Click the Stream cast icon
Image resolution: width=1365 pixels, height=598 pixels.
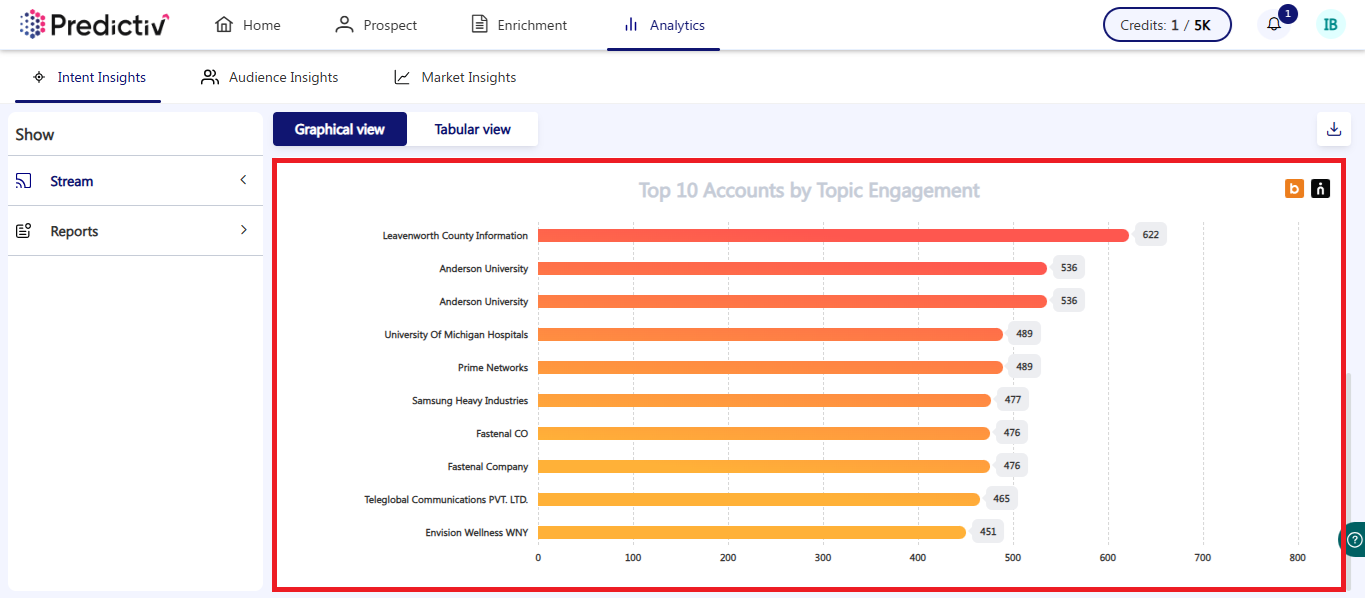(24, 181)
